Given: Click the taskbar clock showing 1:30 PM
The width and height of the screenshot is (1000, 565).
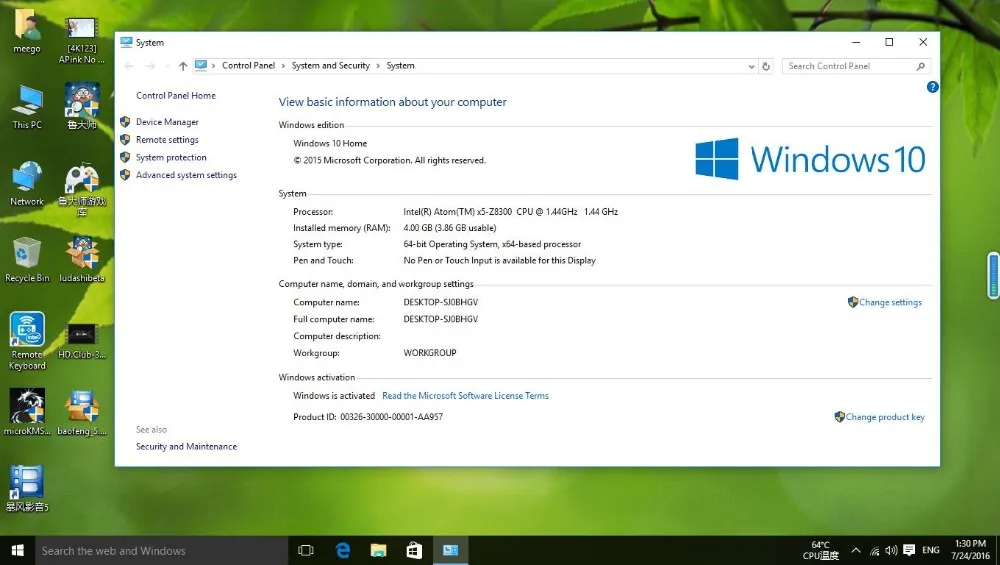Looking at the screenshot, I should click(x=970, y=550).
